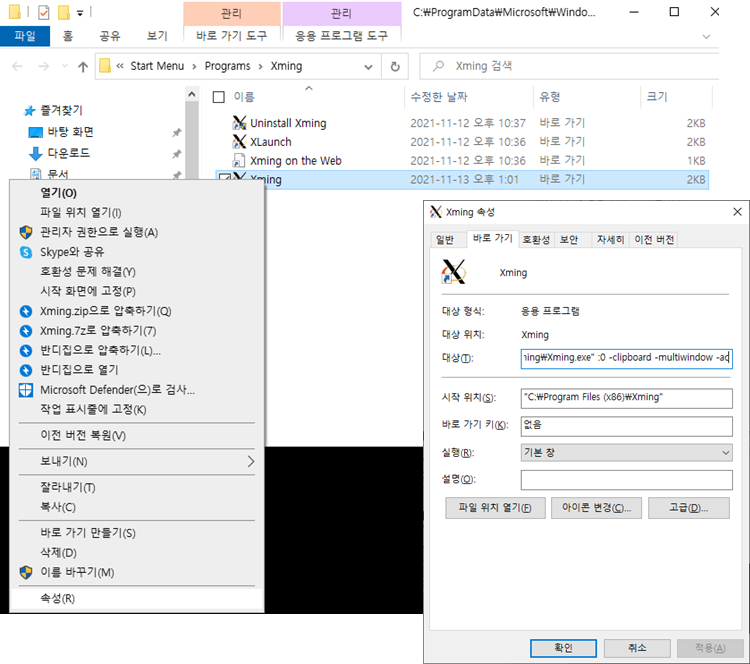750x664 pixels.
Task: Click the 확인 button
Action: tap(563, 648)
